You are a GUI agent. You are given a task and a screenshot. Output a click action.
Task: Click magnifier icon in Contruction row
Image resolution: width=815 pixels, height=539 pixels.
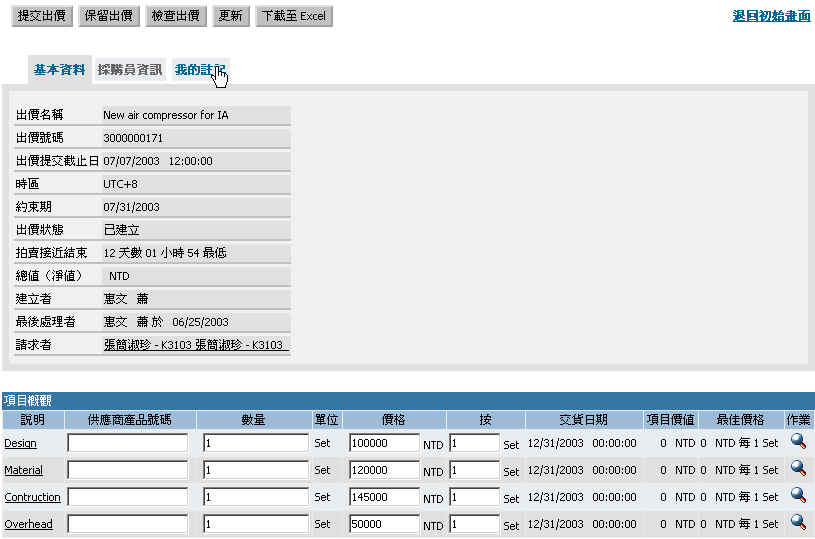point(798,494)
